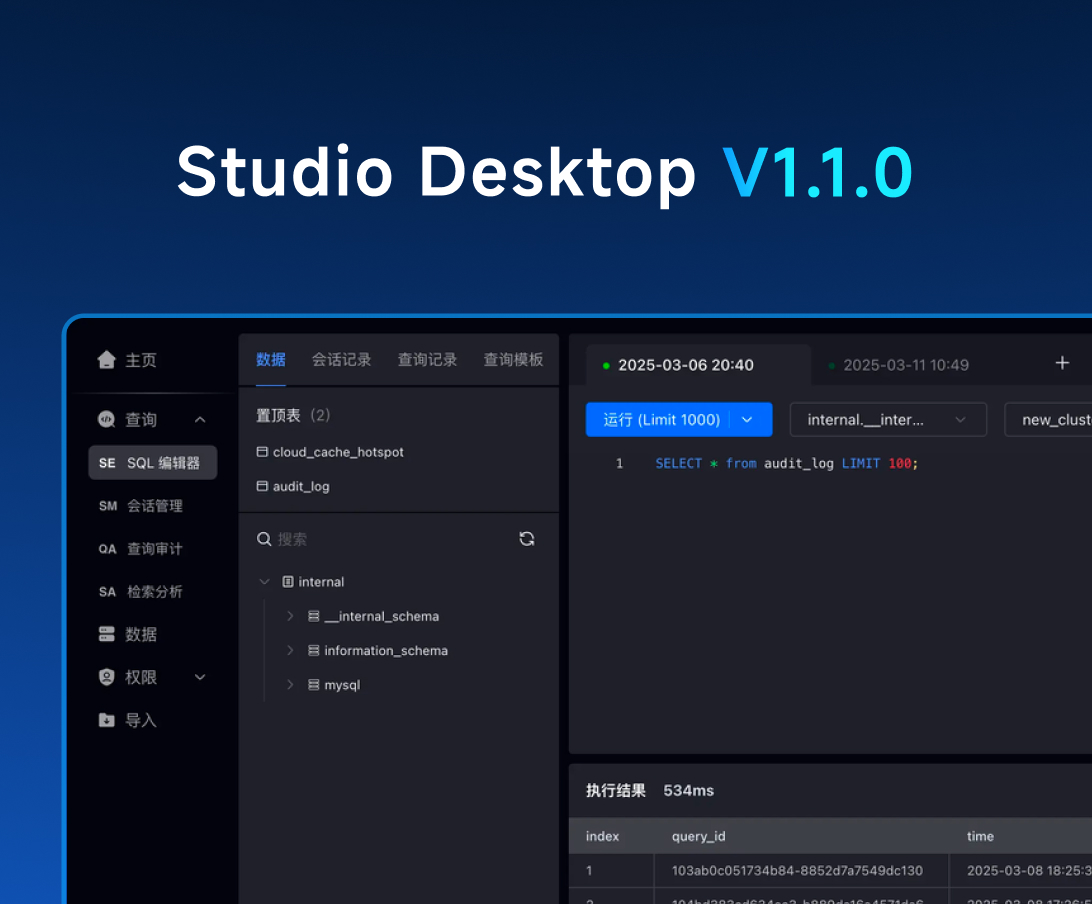Open 查询审计 in the sidebar

[x=141, y=549]
